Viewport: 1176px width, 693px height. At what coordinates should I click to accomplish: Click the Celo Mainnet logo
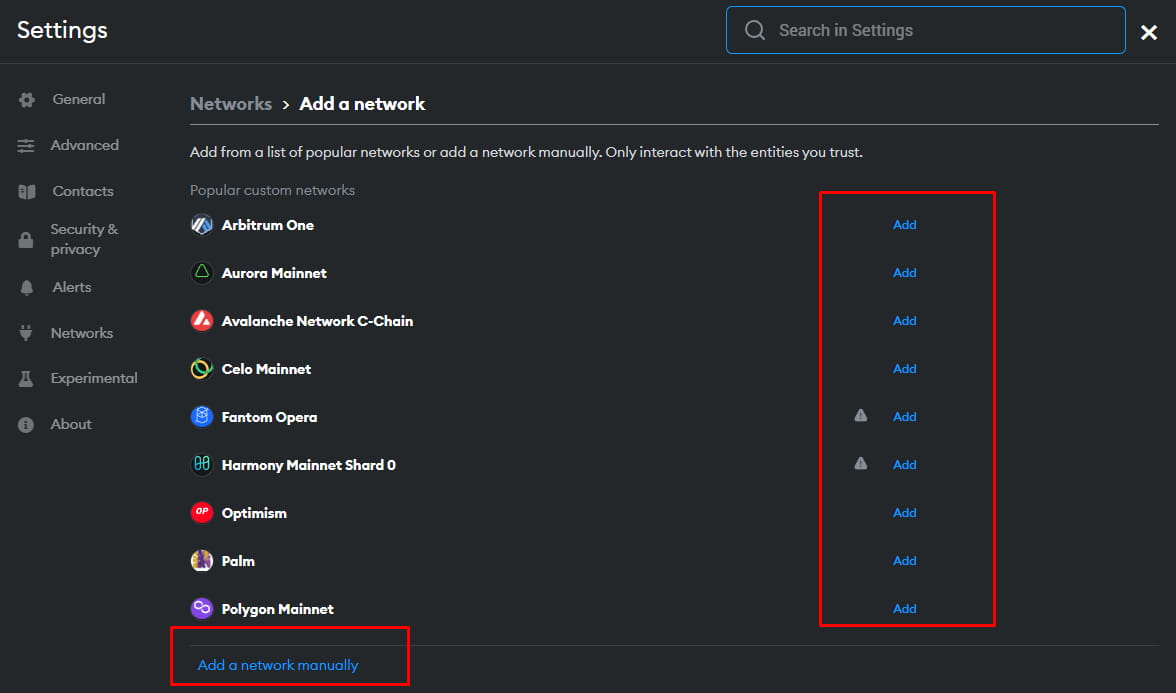(x=202, y=368)
